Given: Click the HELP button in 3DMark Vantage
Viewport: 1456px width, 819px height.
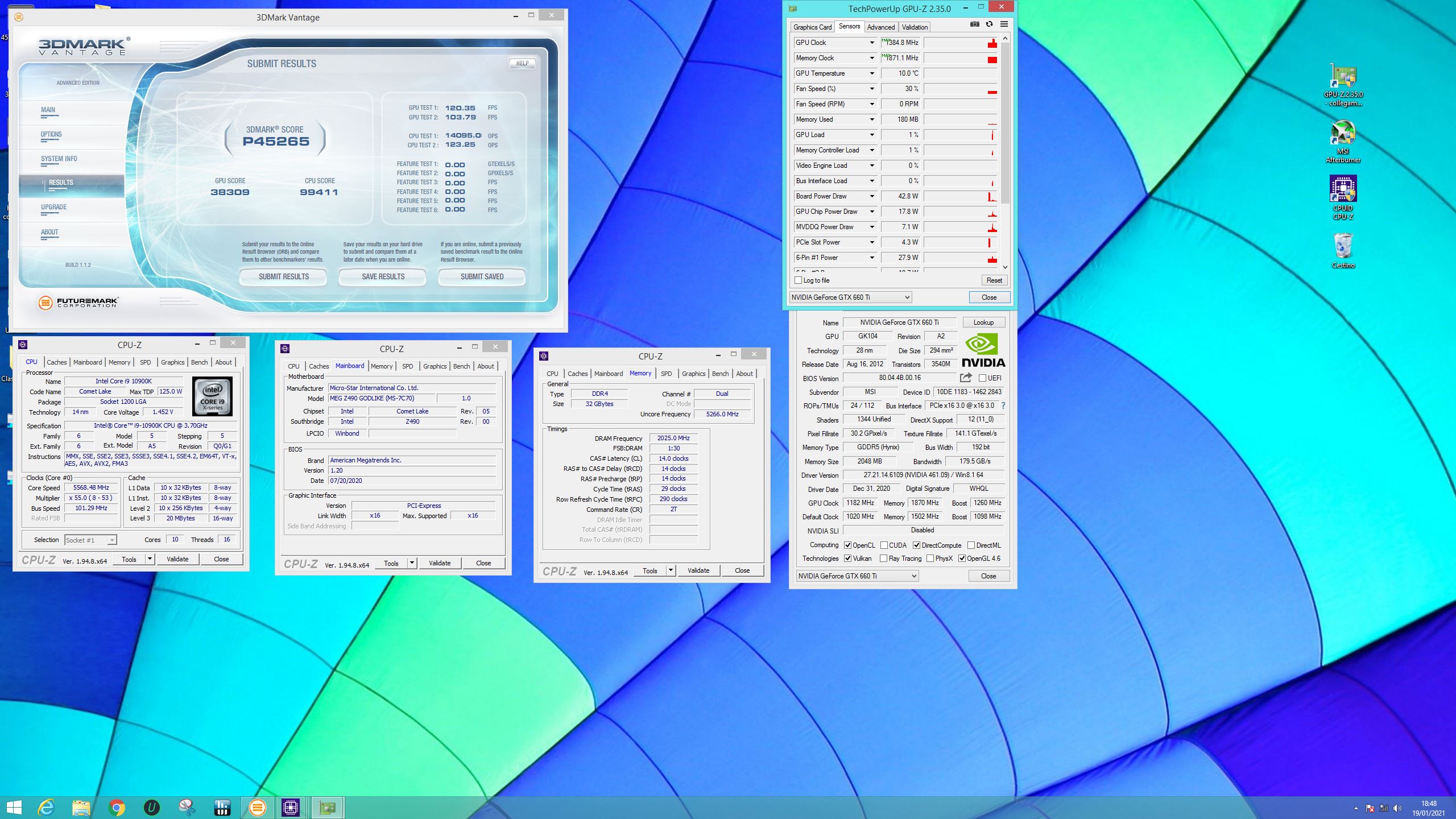Looking at the screenshot, I should [x=522, y=64].
